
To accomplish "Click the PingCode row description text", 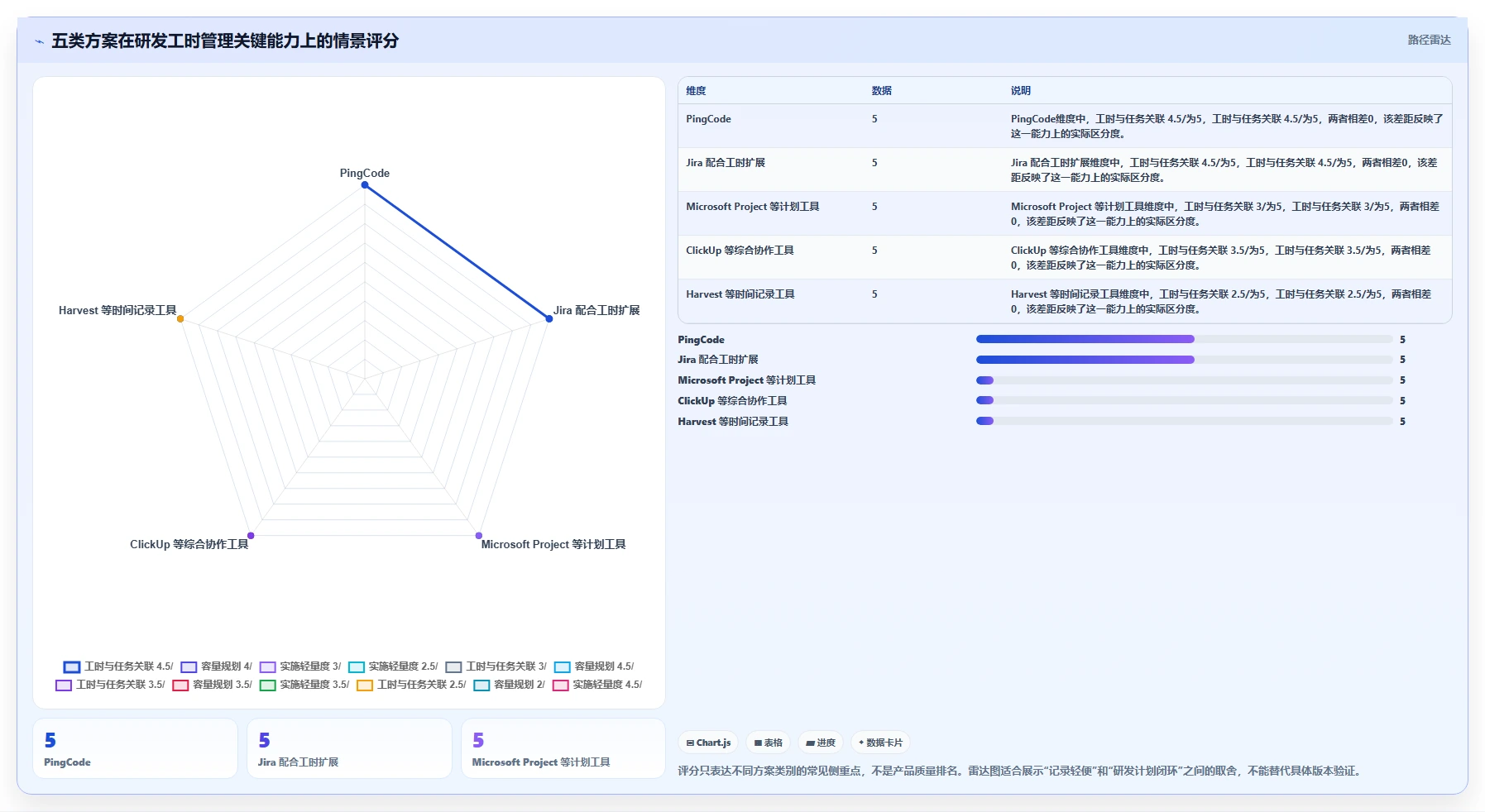I will (x=1227, y=127).
